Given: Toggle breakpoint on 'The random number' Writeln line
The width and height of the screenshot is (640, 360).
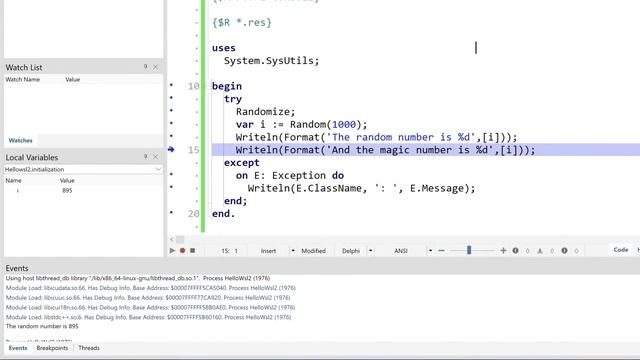Looking at the screenshot, I should point(171,136).
